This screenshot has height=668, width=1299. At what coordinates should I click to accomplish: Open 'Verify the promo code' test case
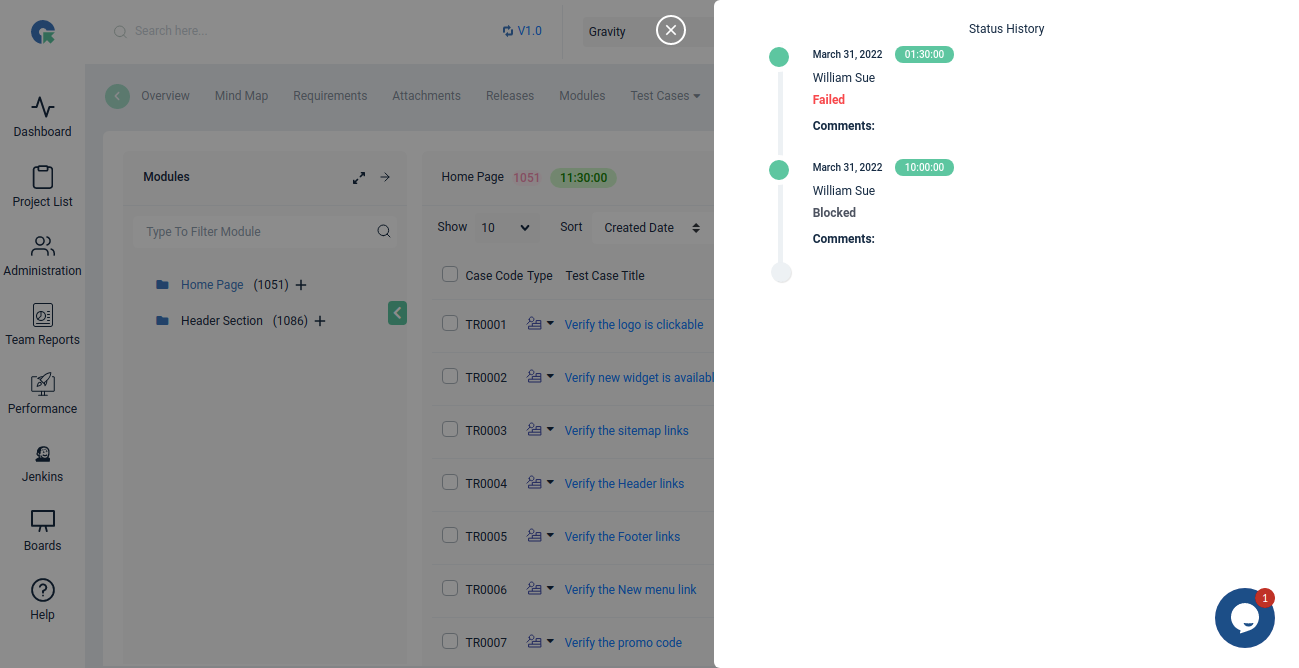pyautogui.click(x=623, y=643)
